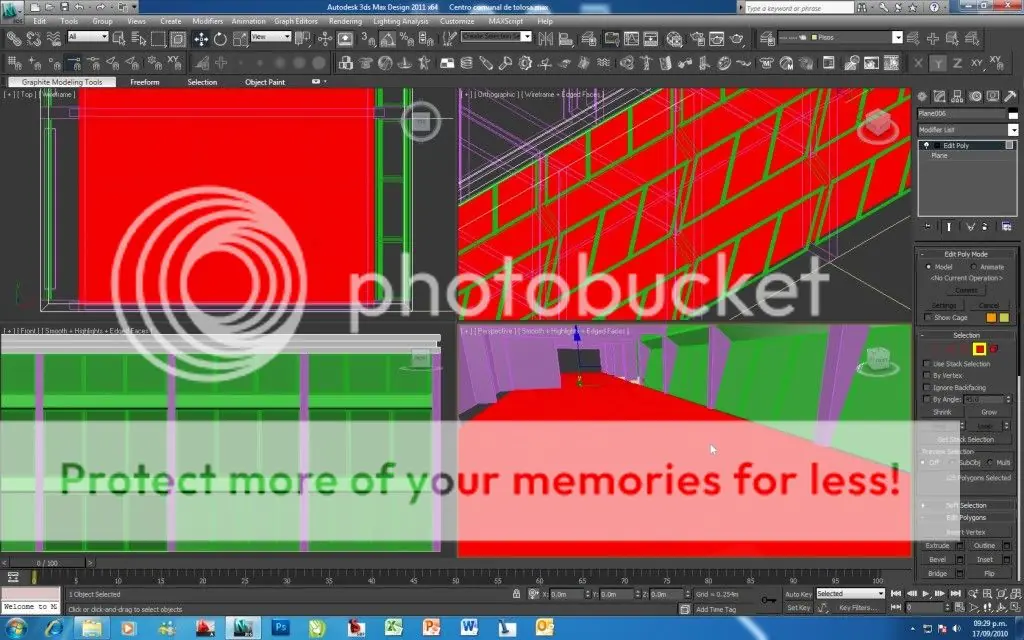The width and height of the screenshot is (1024, 640).
Task: Click the Inset button
Action: tap(984, 560)
